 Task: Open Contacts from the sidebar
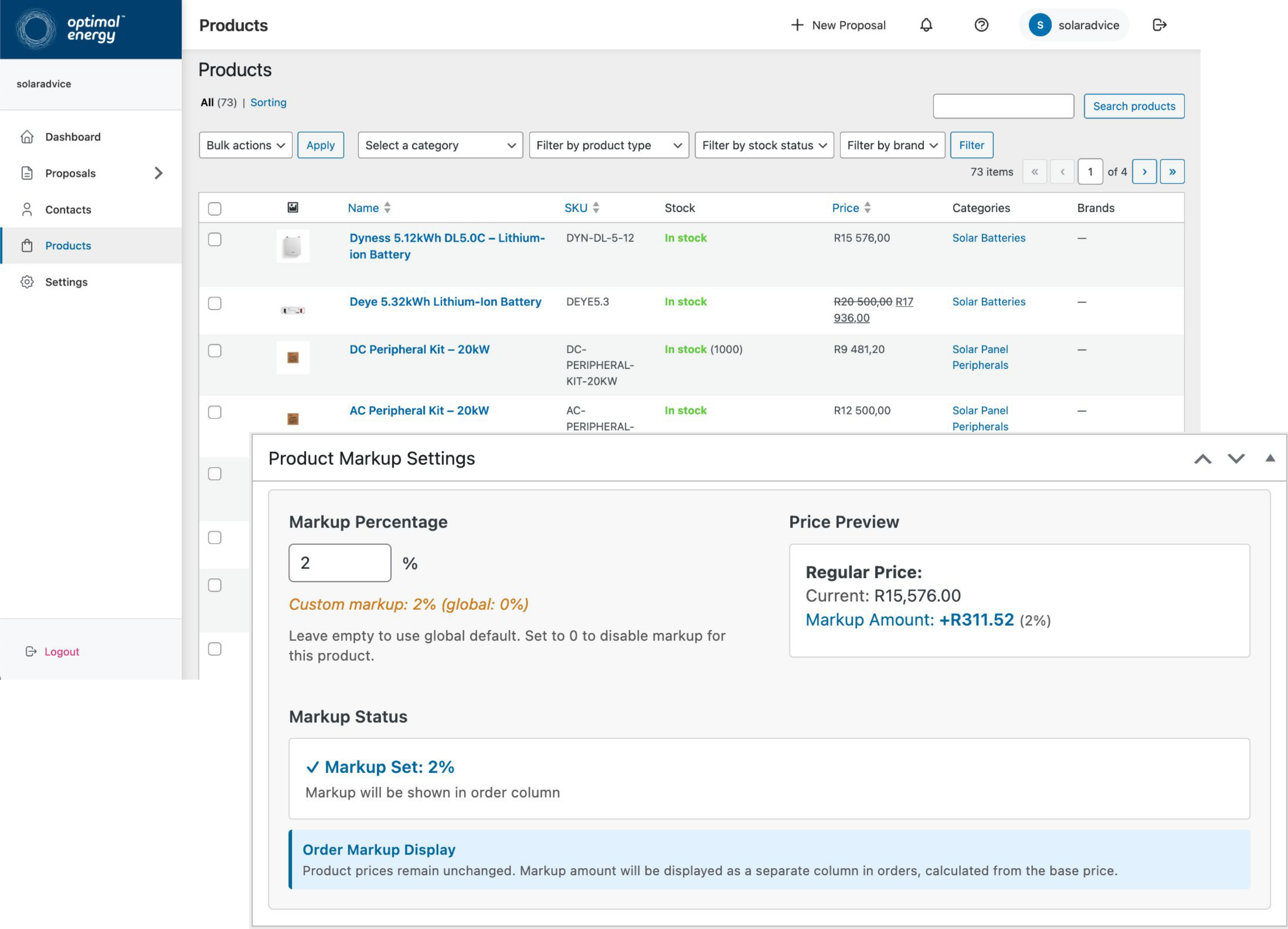pos(68,209)
